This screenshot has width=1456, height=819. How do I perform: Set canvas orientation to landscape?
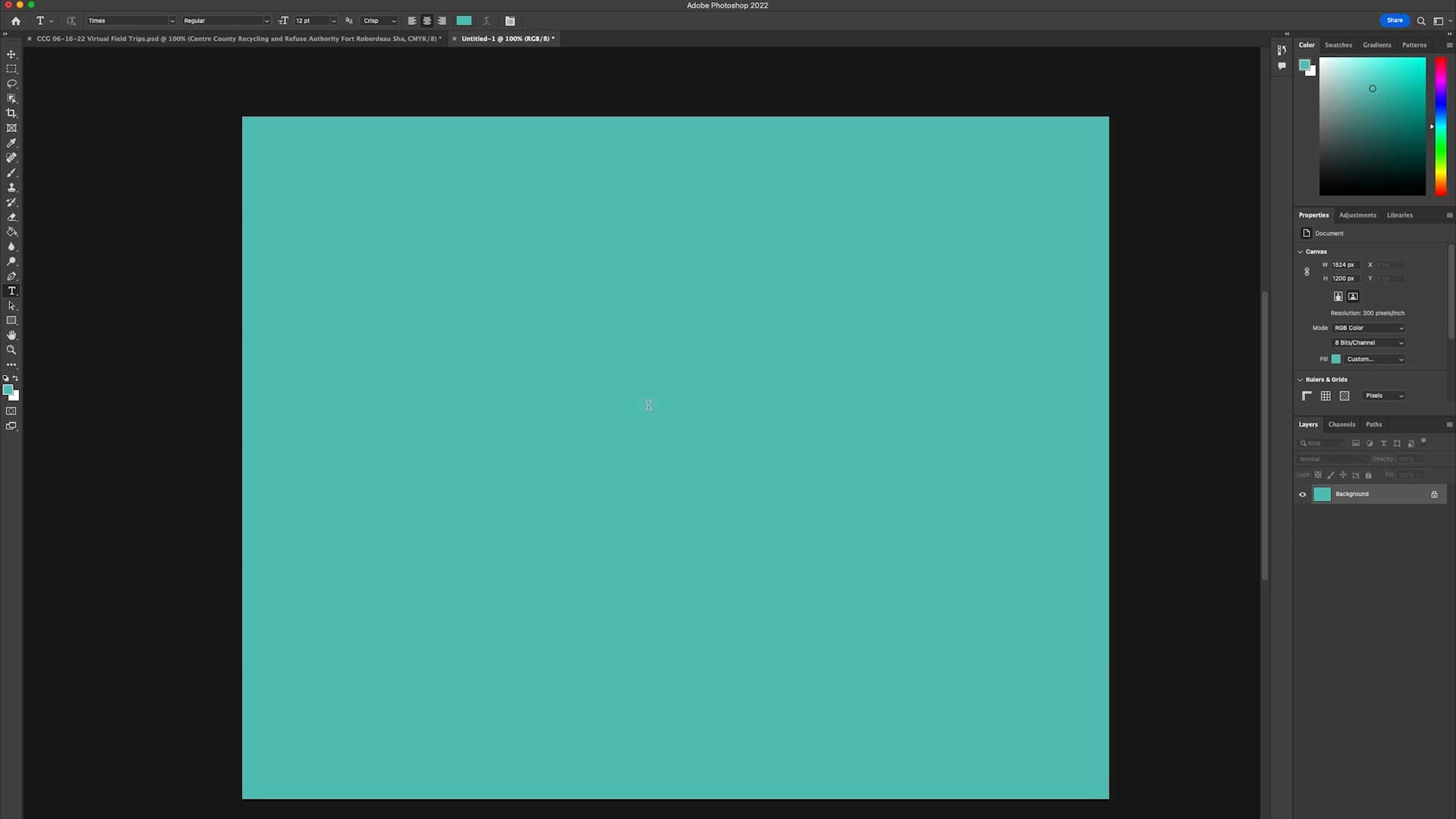(x=1354, y=297)
